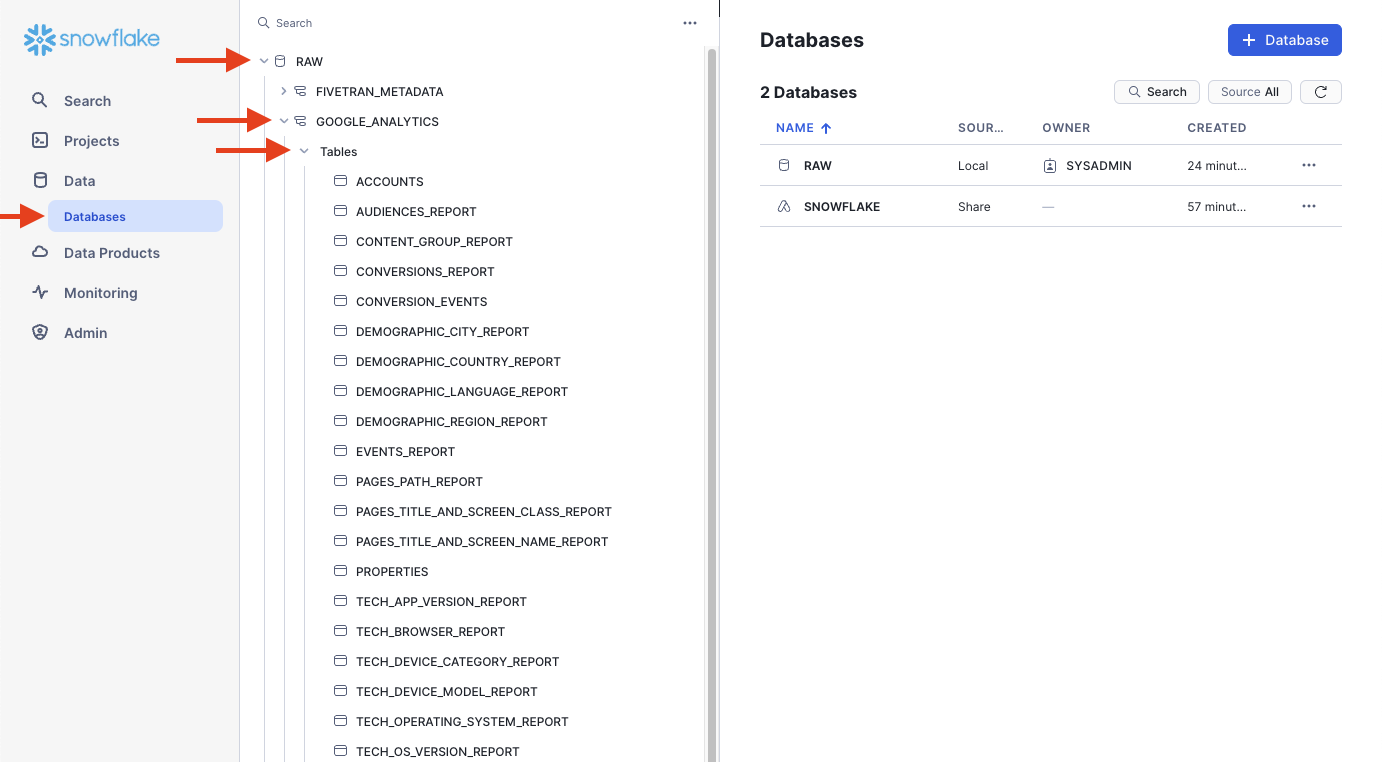Open the DEMOGRAPHIC_COUNTRY_REPORT table

[x=458, y=362]
